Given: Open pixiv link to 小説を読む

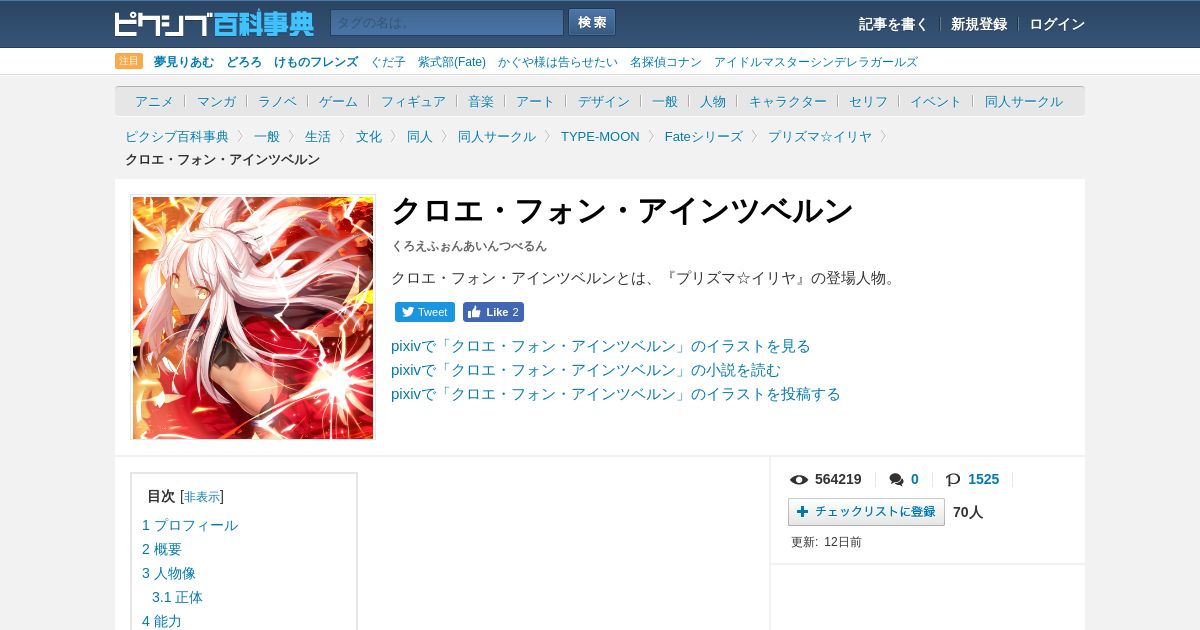Looking at the screenshot, I should (586, 370).
